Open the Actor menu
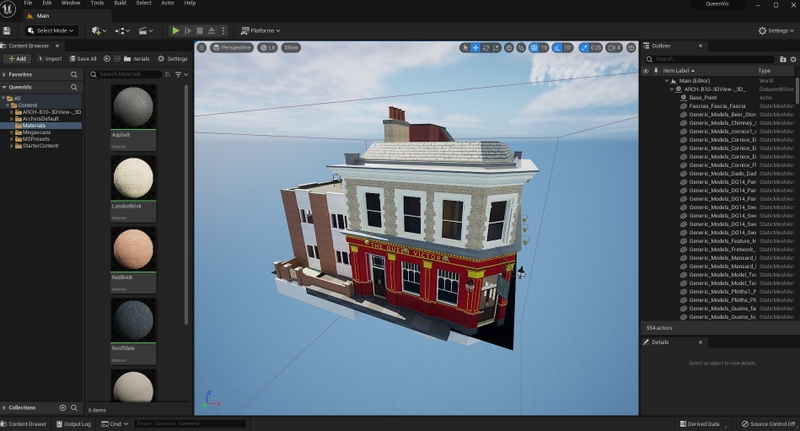This screenshot has width=800, height=431. [x=168, y=3]
